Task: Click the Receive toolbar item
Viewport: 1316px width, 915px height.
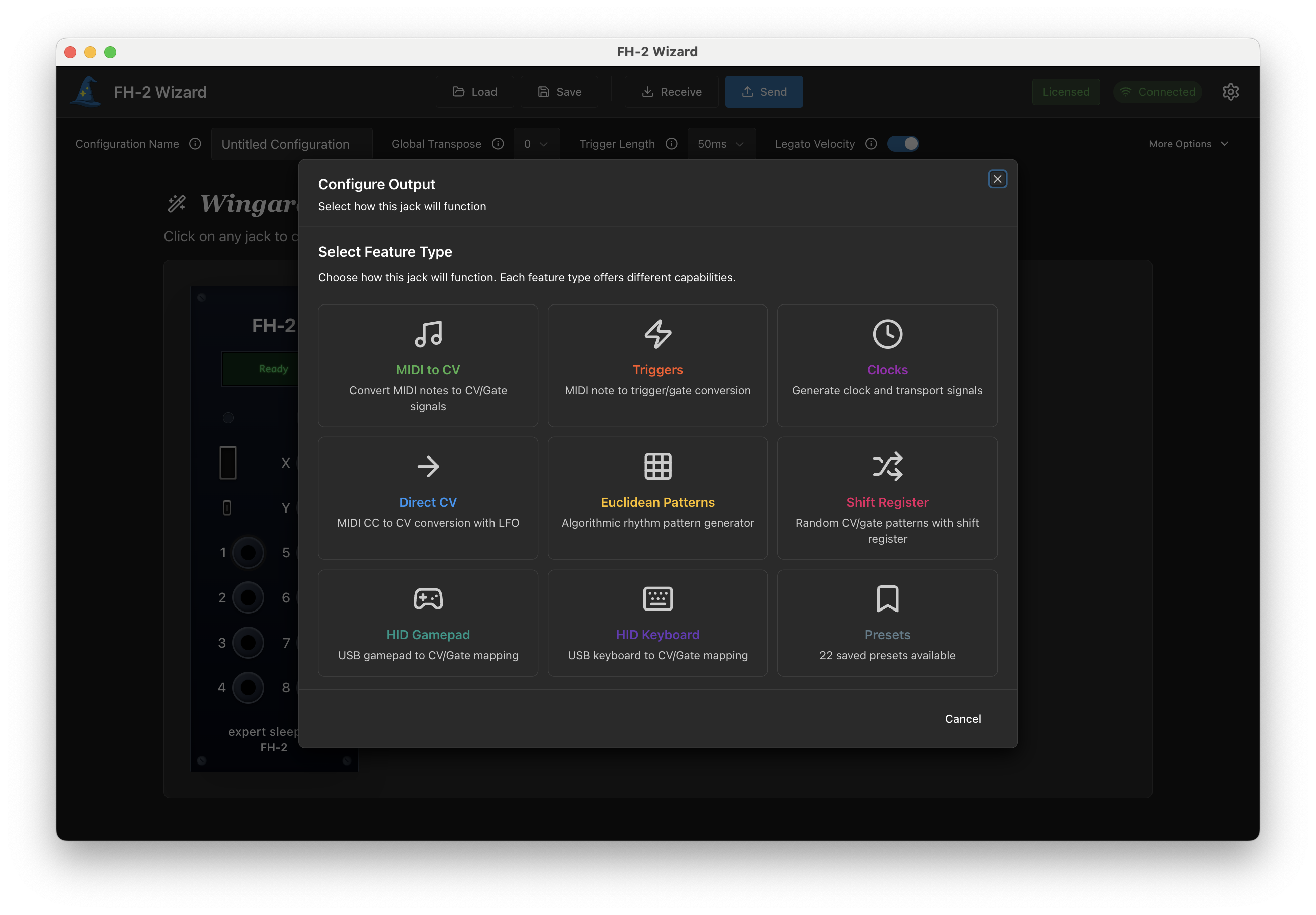Action: point(671,92)
